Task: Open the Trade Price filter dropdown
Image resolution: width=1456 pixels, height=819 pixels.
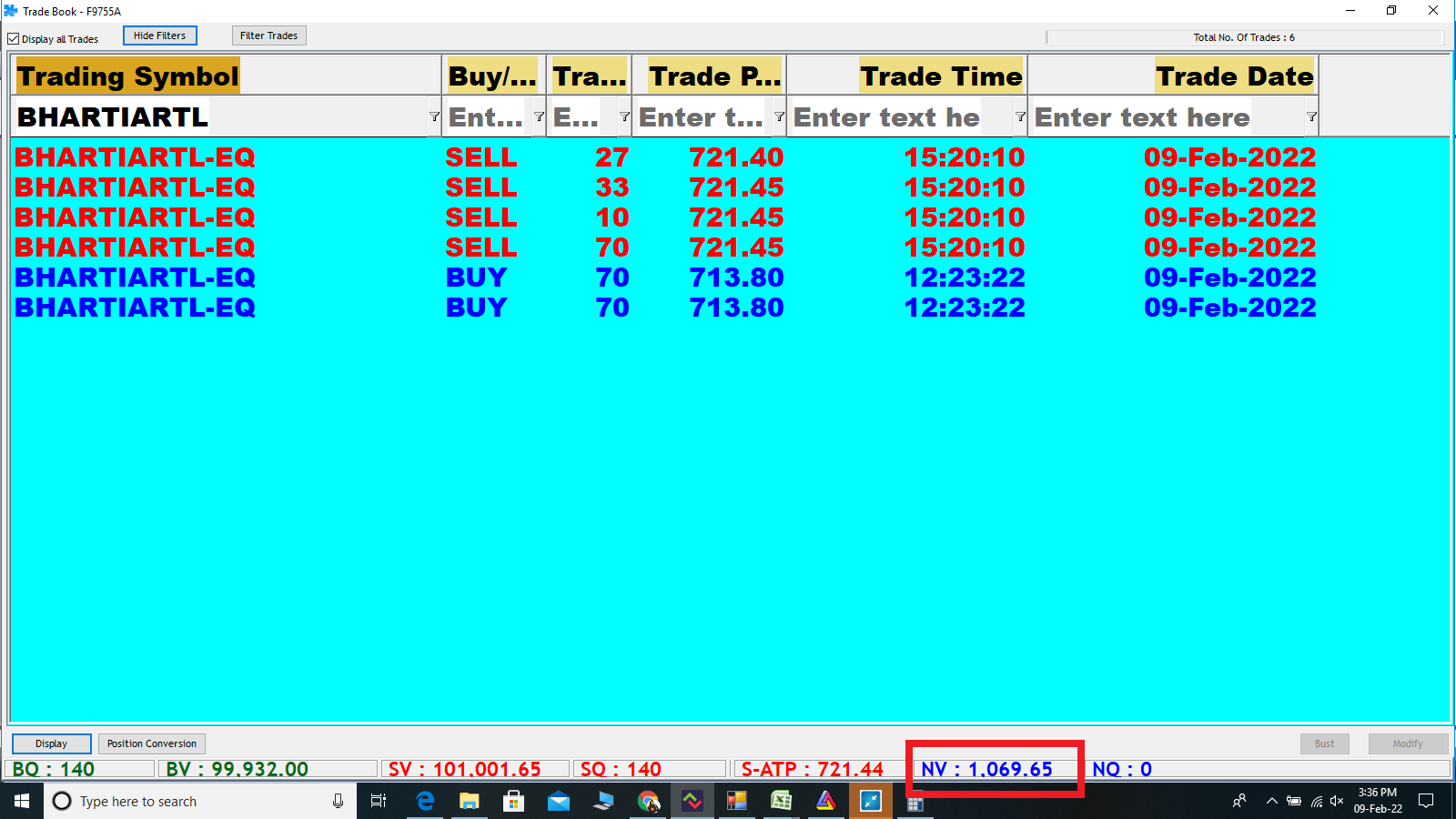Action: pos(779,116)
